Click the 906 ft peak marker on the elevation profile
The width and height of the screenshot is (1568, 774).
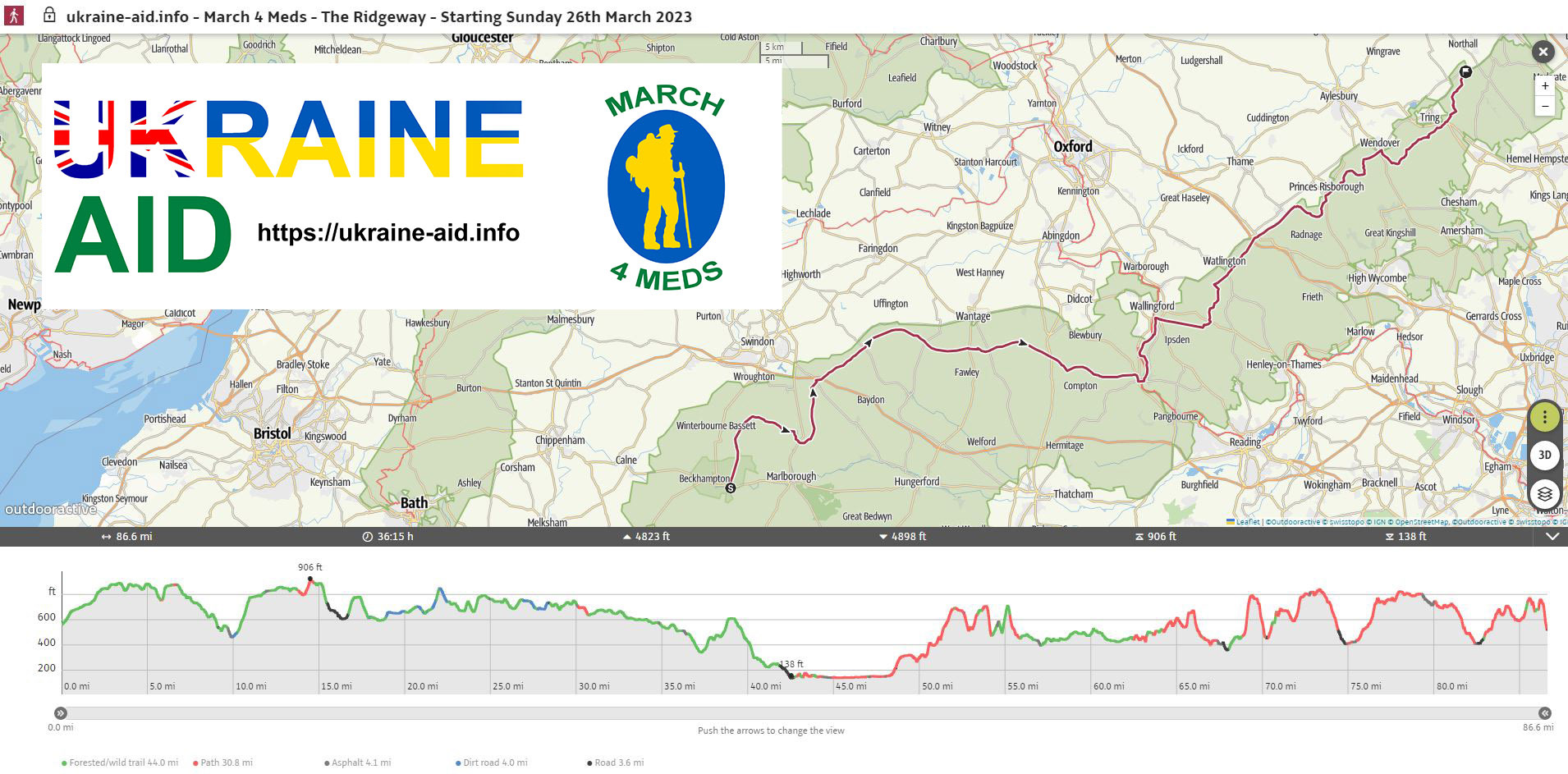309,579
